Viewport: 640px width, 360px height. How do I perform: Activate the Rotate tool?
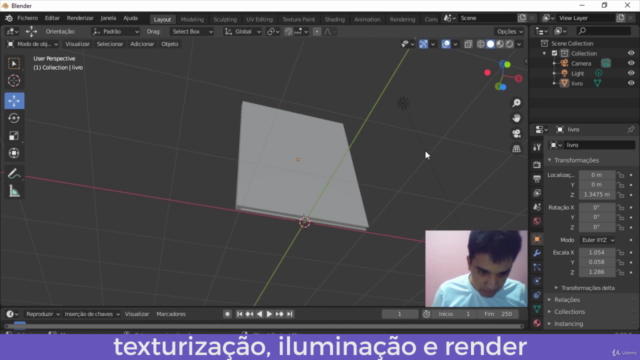pyautogui.click(x=14, y=118)
